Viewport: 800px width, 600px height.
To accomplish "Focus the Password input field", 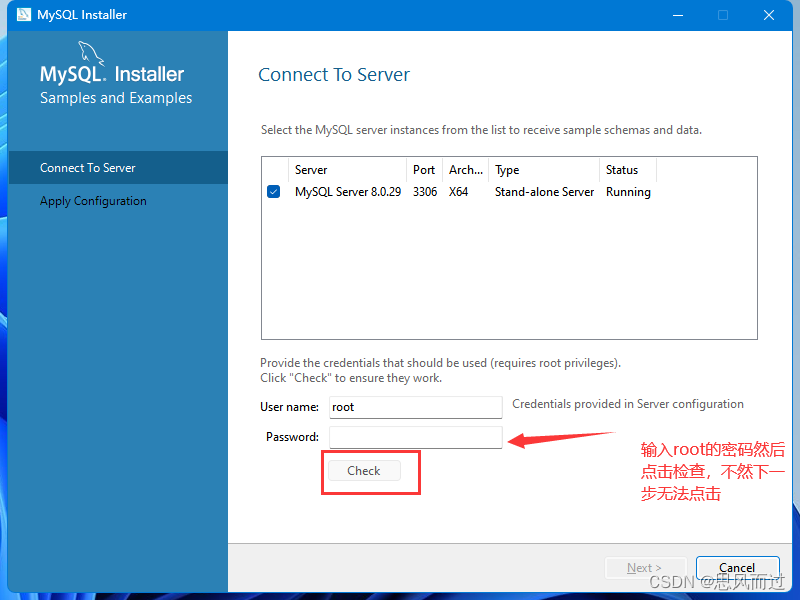I will click(415, 437).
